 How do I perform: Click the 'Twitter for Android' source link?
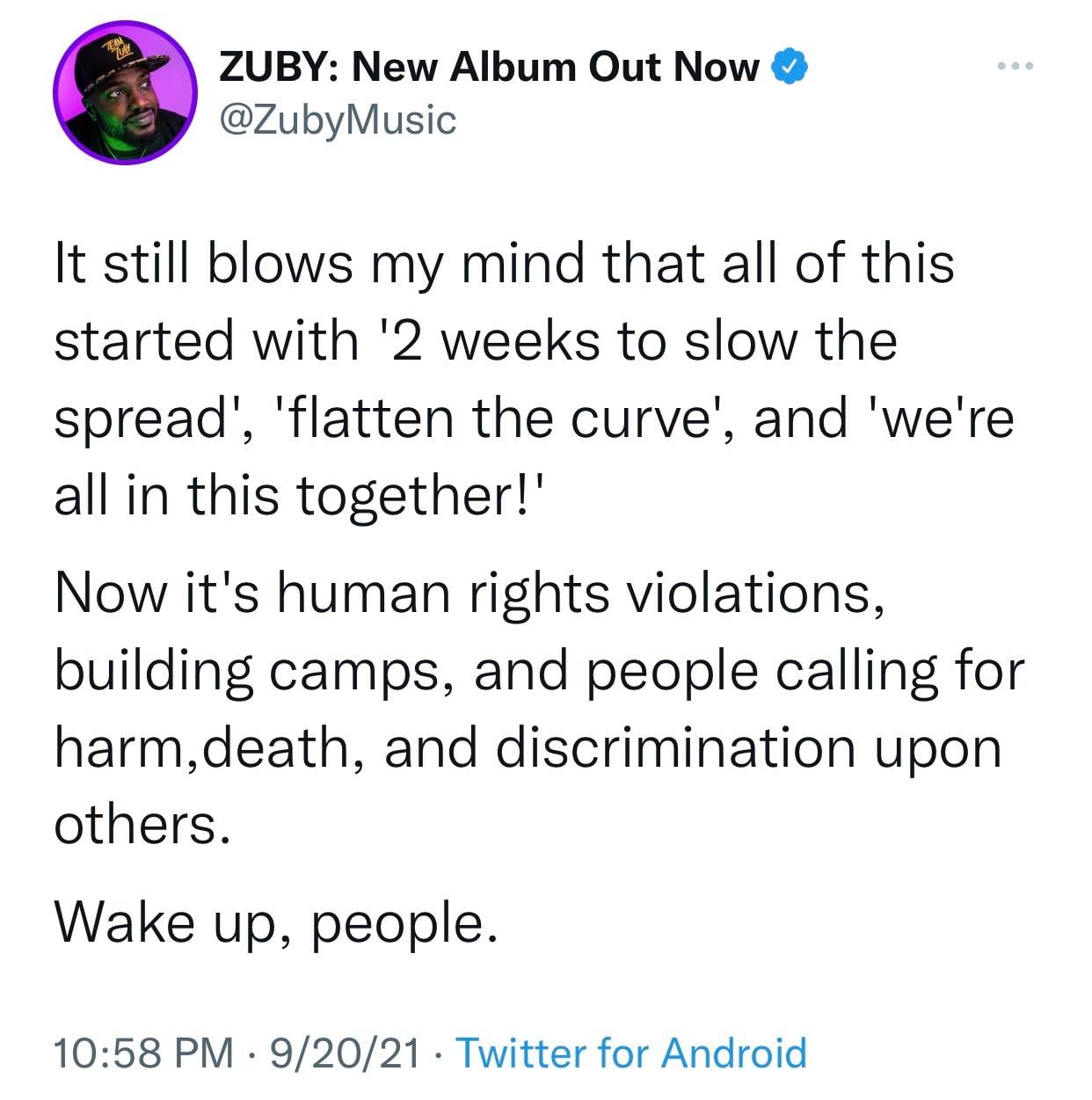[631, 1052]
